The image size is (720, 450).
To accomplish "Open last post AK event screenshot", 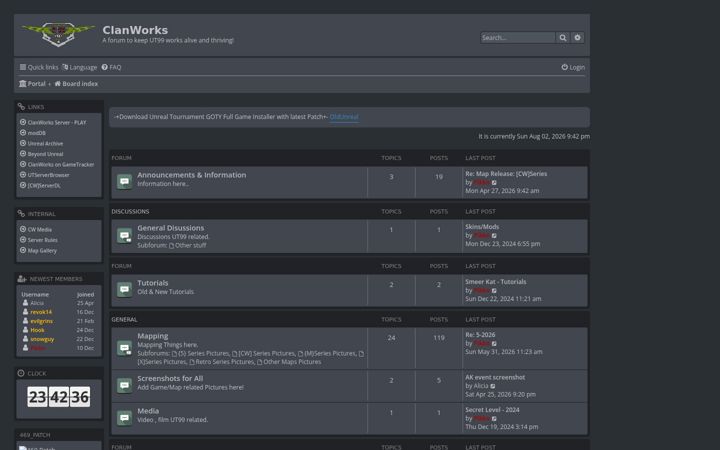I will (495, 377).
